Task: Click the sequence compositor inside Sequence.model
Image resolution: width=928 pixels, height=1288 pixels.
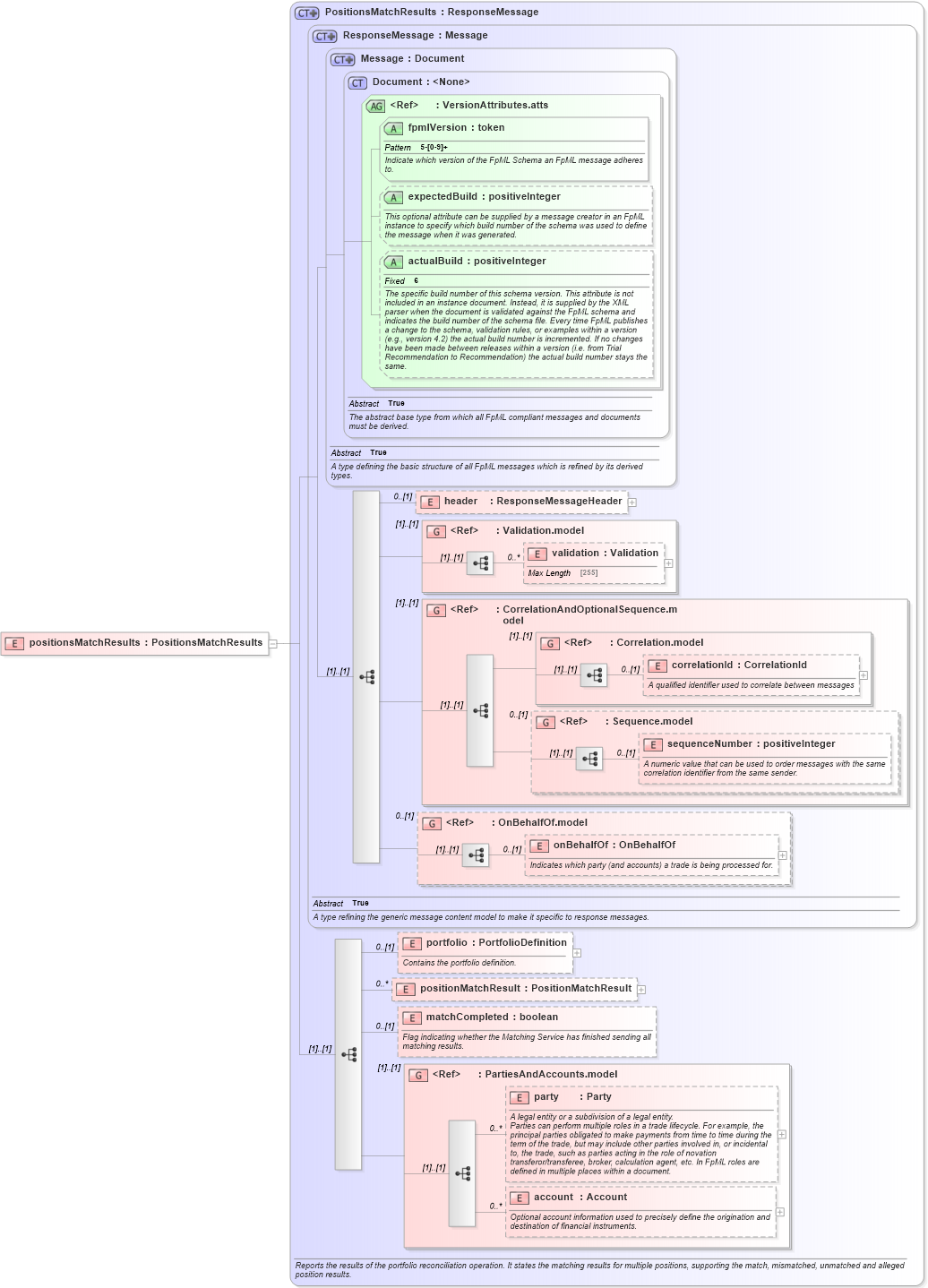Action: [589, 759]
